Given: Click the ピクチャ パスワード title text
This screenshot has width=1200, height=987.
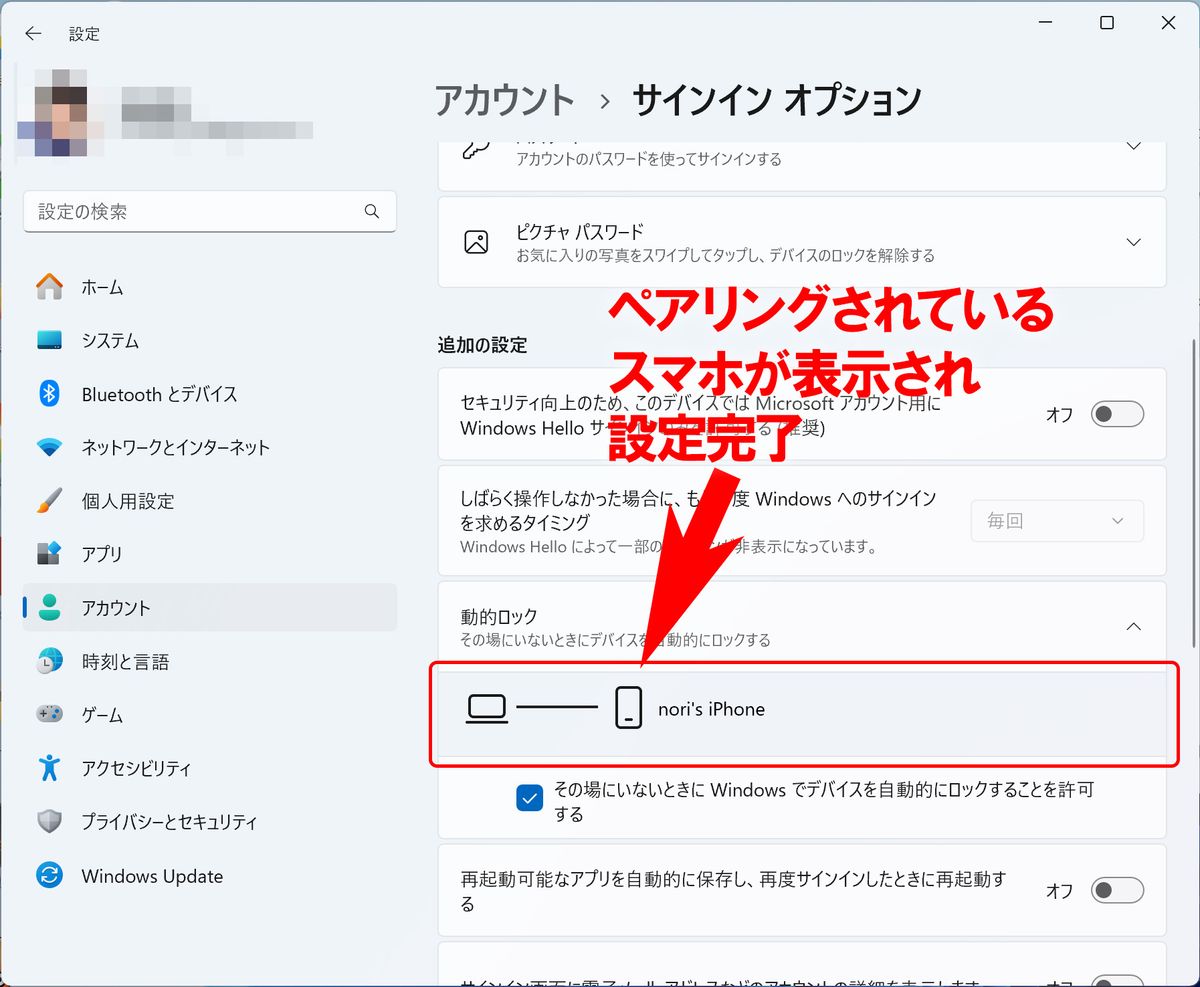Looking at the screenshot, I should pos(580,232).
